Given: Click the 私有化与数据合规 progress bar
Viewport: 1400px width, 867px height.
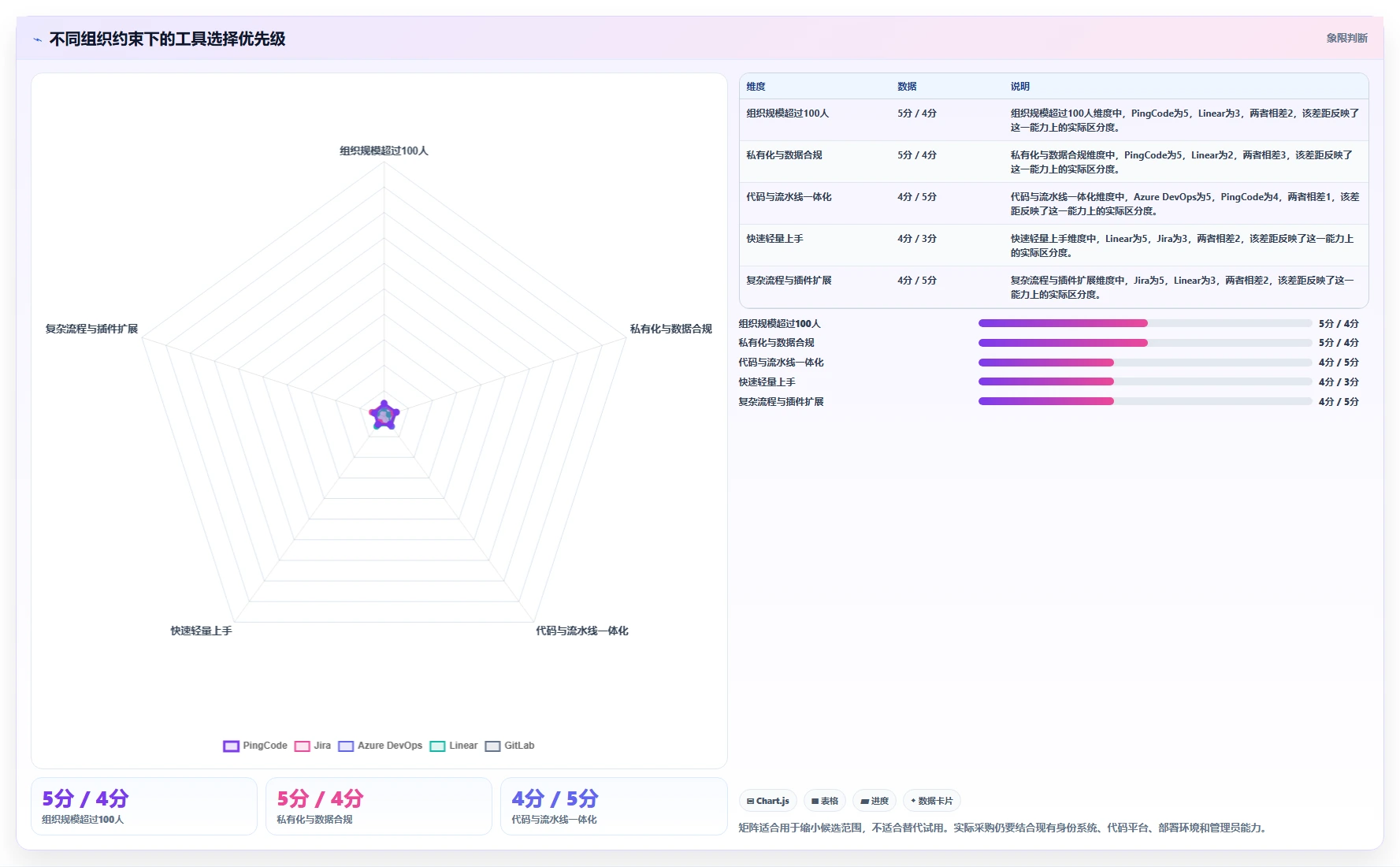Looking at the screenshot, I should [1145, 343].
